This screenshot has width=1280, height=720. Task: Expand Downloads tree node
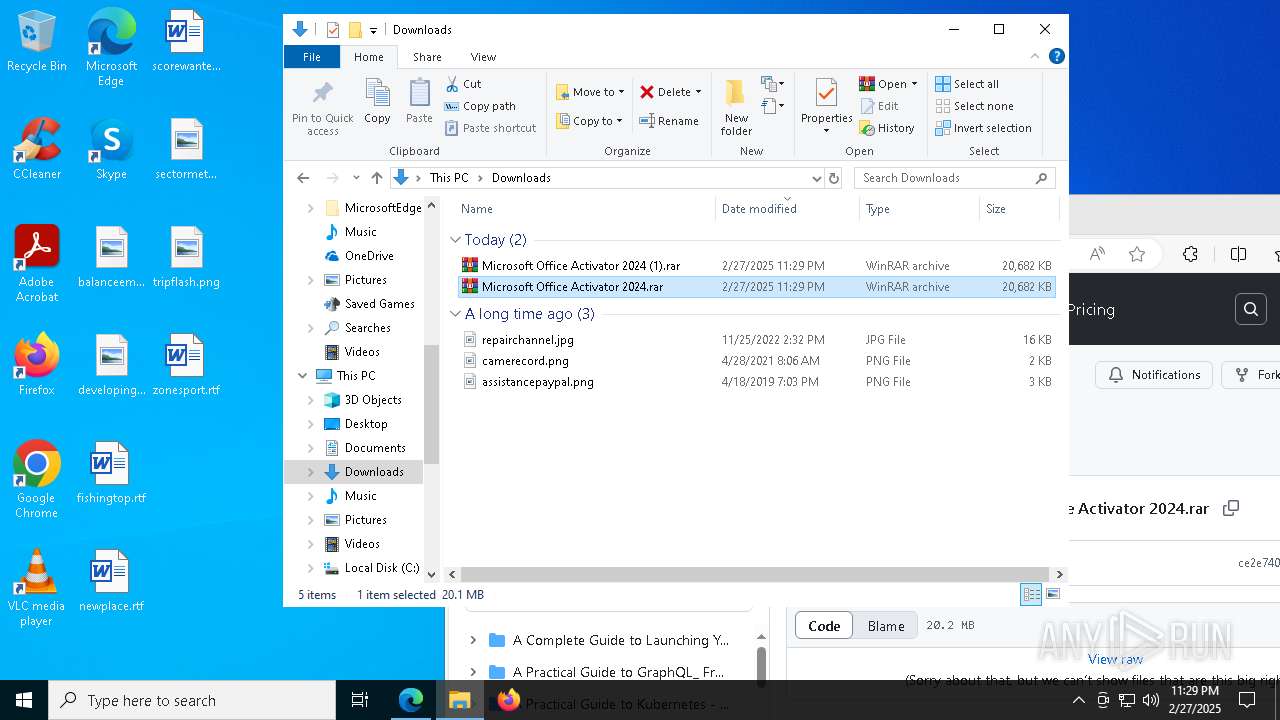[x=311, y=472]
